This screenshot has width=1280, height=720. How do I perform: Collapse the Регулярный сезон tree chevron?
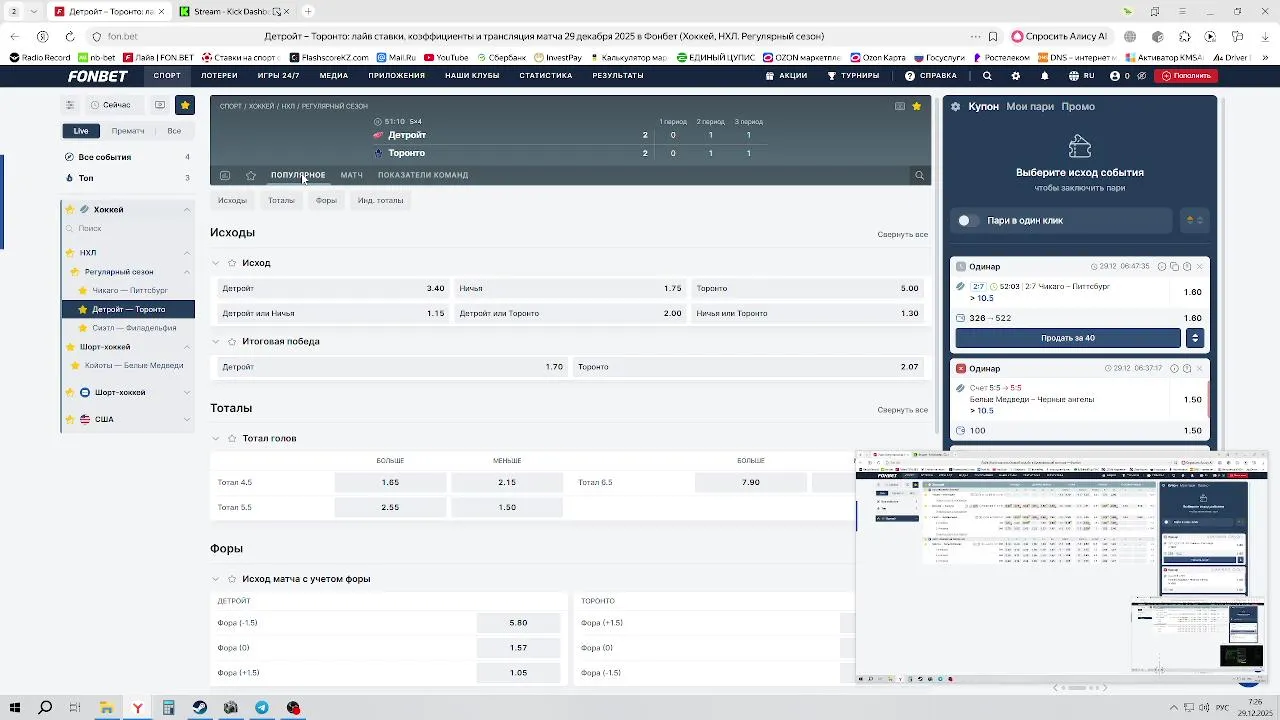click(x=187, y=272)
